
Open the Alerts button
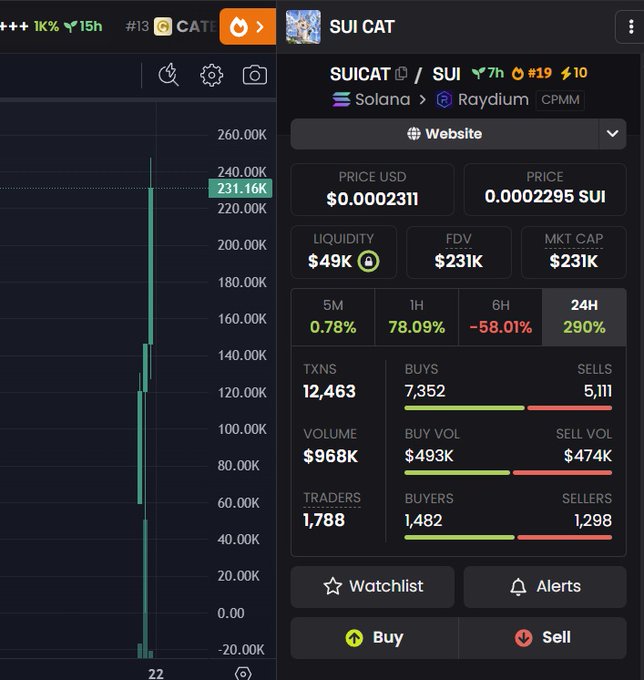coord(545,586)
